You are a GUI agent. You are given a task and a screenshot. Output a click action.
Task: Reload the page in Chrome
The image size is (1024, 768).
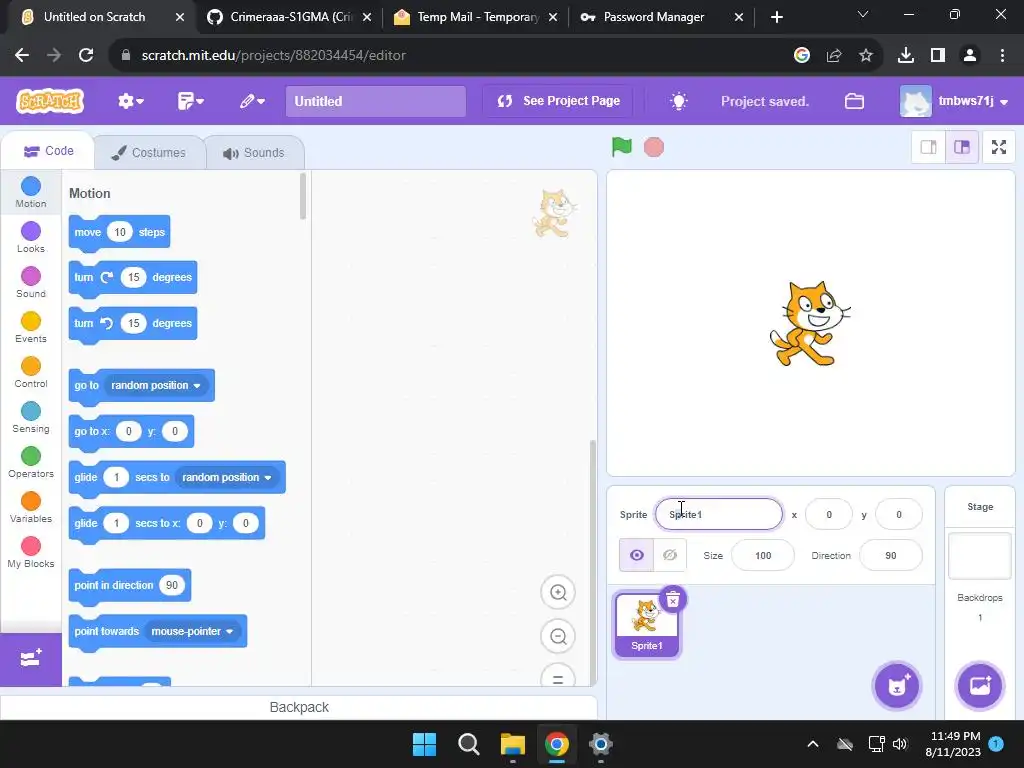[x=86, y=56]
